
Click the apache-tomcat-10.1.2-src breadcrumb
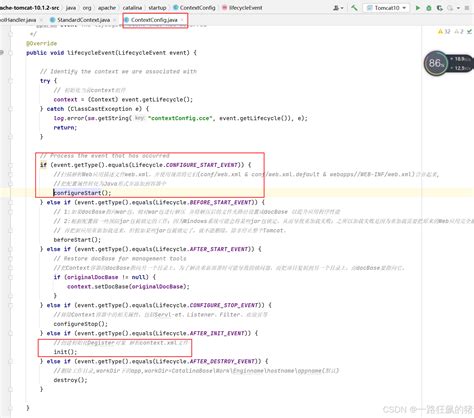[29, 7]
